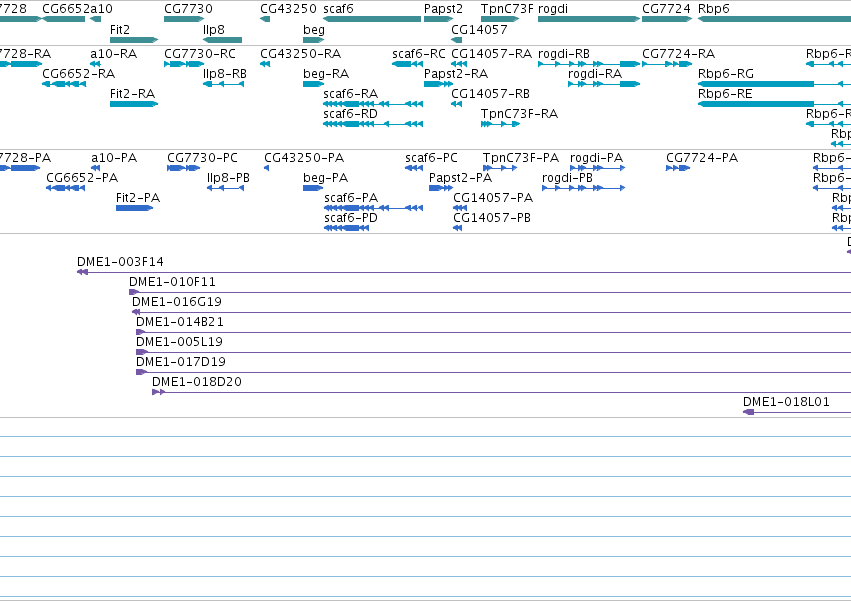Click clone DME1-010F11
Image resolution: width=851 pixels, height=601 pixels.
coord(490,292)
